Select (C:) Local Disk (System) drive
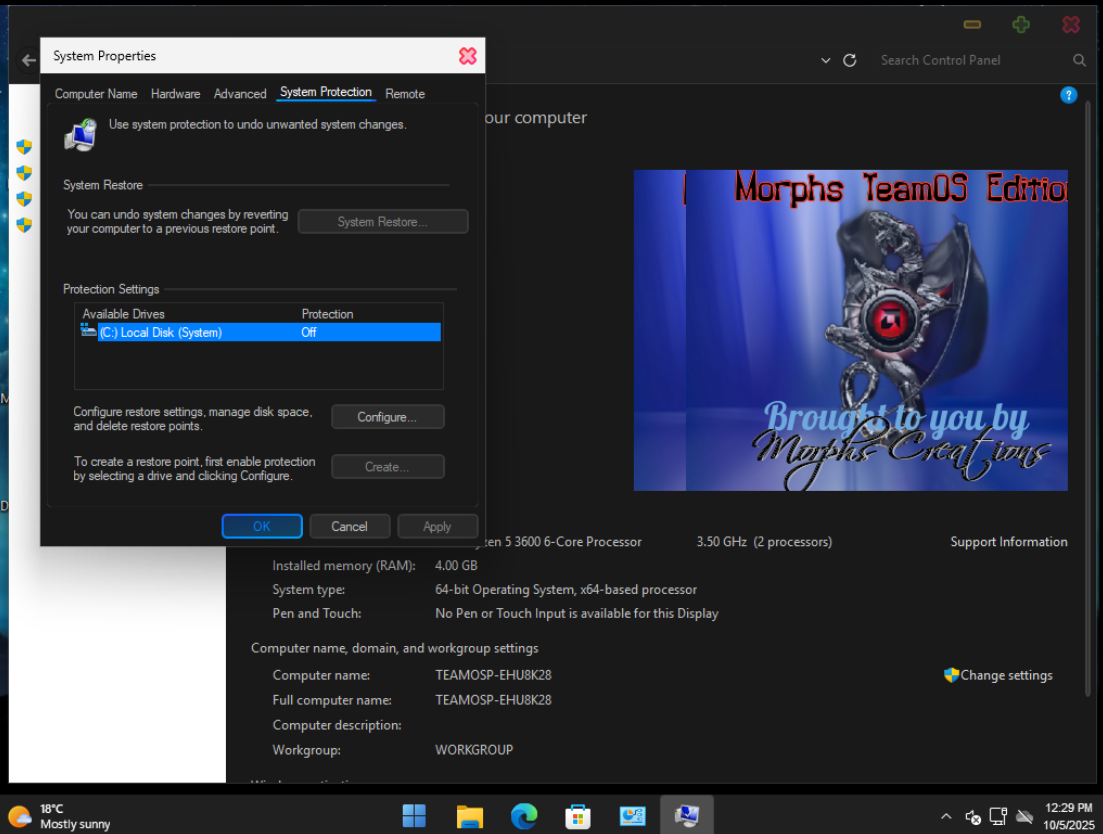This screenshot has width=1103, height=834. click(160, 333)
